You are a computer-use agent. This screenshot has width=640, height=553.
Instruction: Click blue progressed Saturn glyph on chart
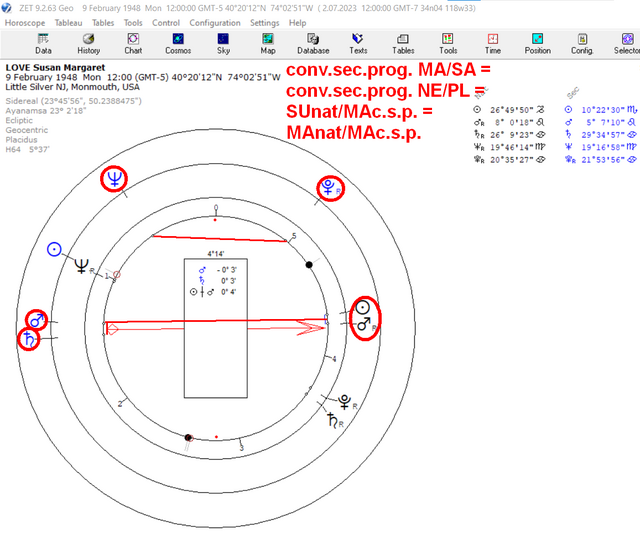point(29,339)
